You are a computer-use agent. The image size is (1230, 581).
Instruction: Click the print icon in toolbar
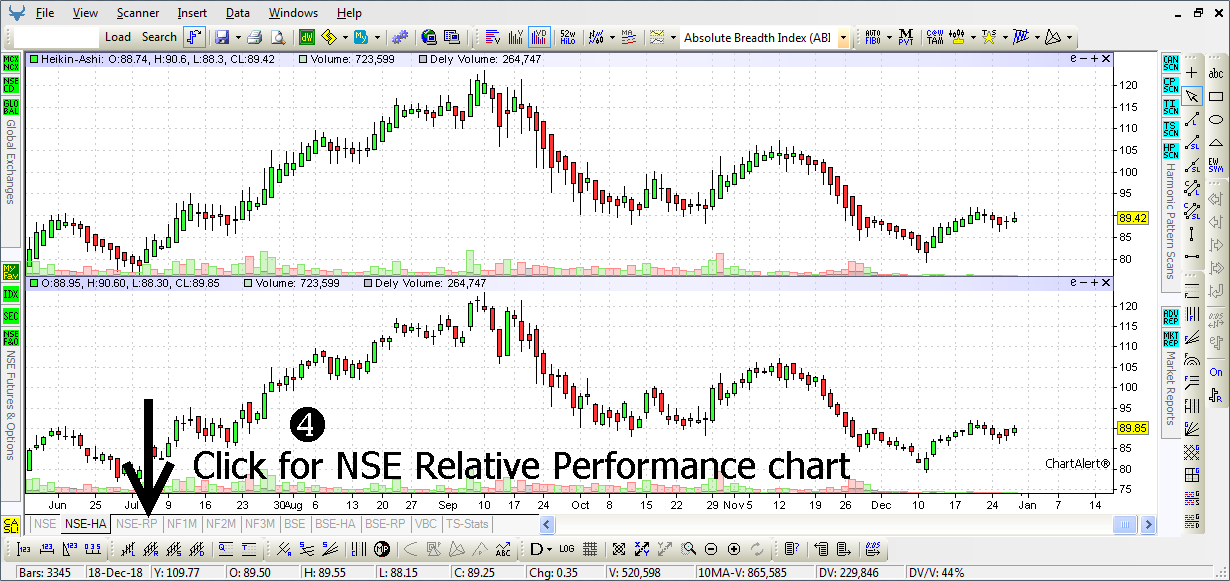254,37
